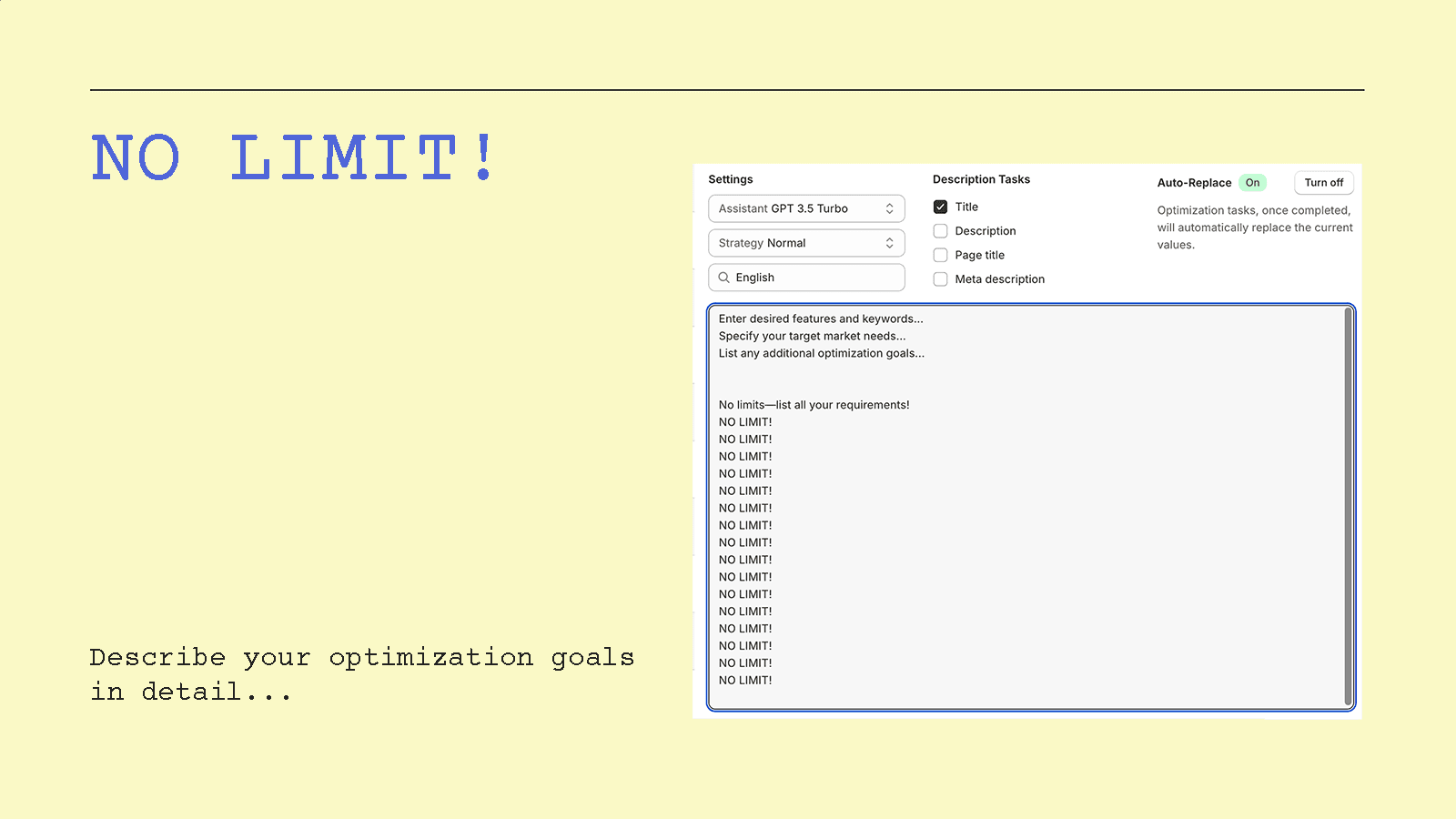The image size is (1456, 819).
Task: Click the green On badge beside Auto-Replace
Action: coord(1252,182)
